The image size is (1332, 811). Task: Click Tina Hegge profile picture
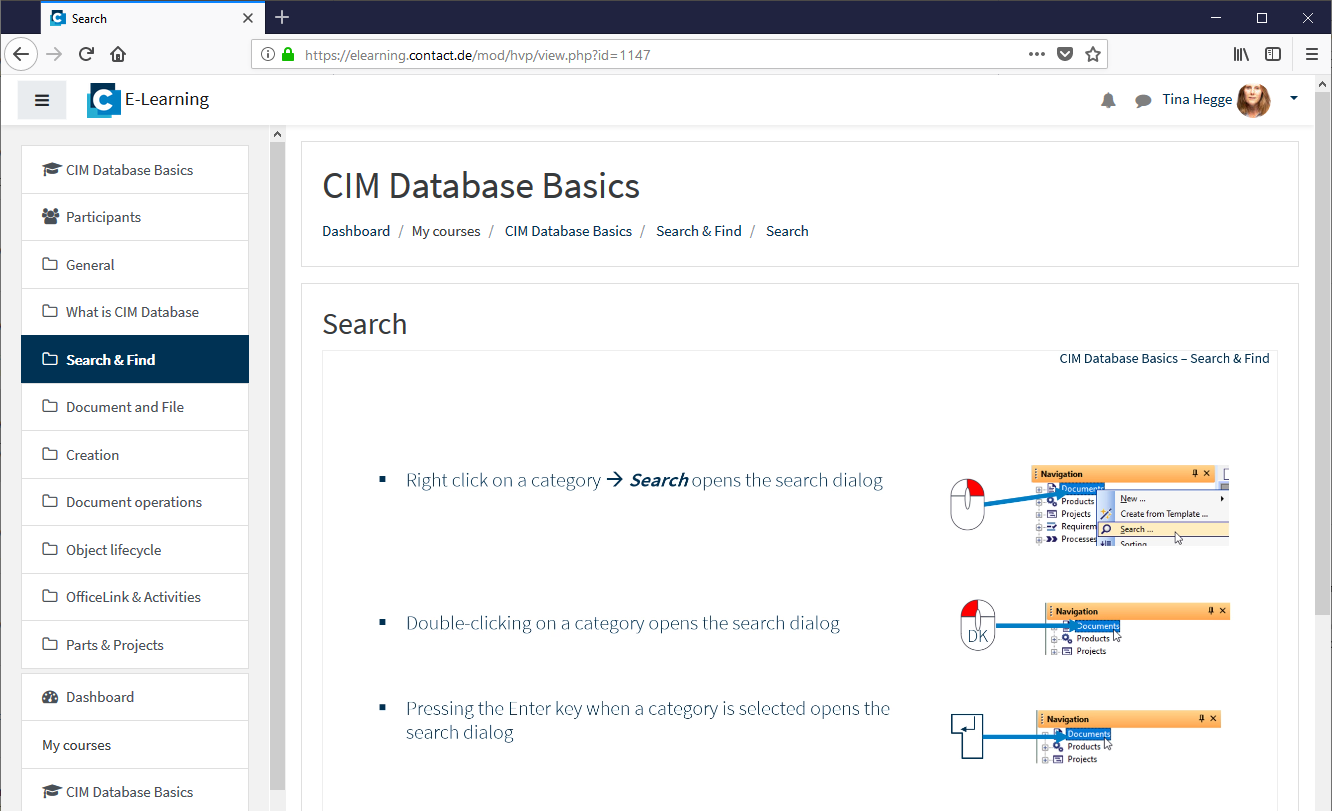(x=1254, y=100)
